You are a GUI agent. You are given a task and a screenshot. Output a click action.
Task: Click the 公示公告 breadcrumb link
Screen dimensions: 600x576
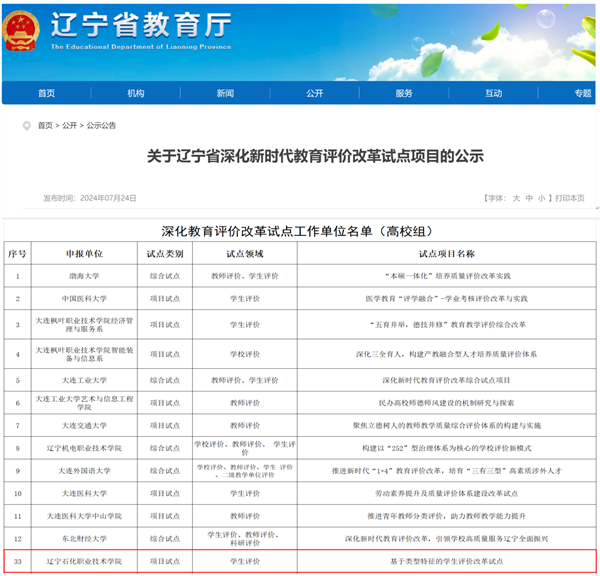(x=101, y=126)
